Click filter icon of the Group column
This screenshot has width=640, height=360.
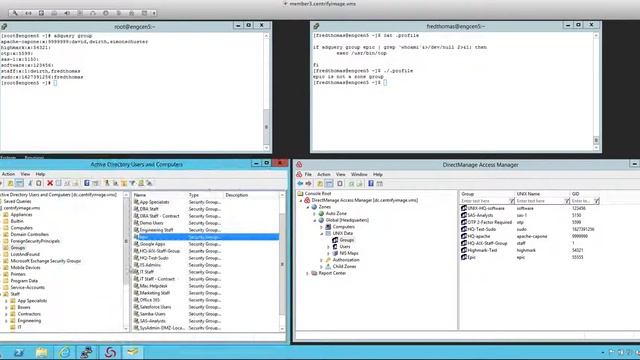click(x=511, y=201)
